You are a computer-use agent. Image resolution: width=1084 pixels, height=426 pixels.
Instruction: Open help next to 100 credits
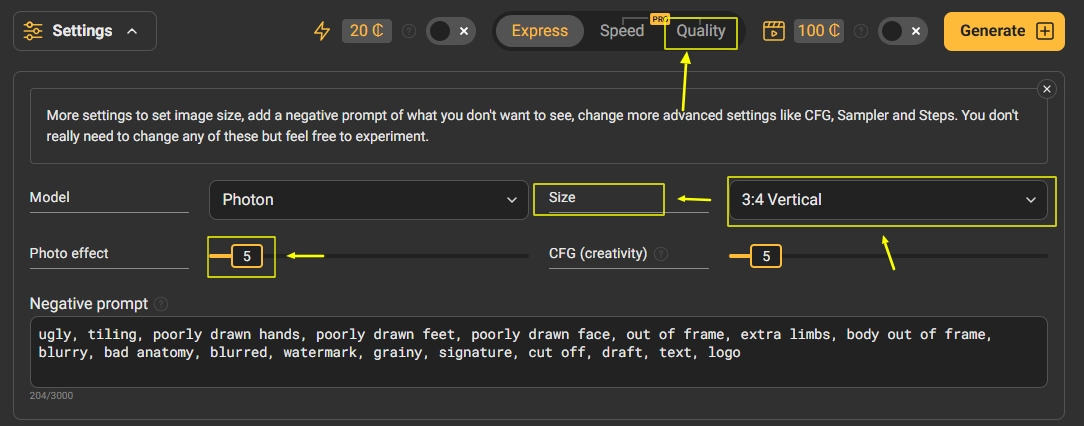(861, 31)
